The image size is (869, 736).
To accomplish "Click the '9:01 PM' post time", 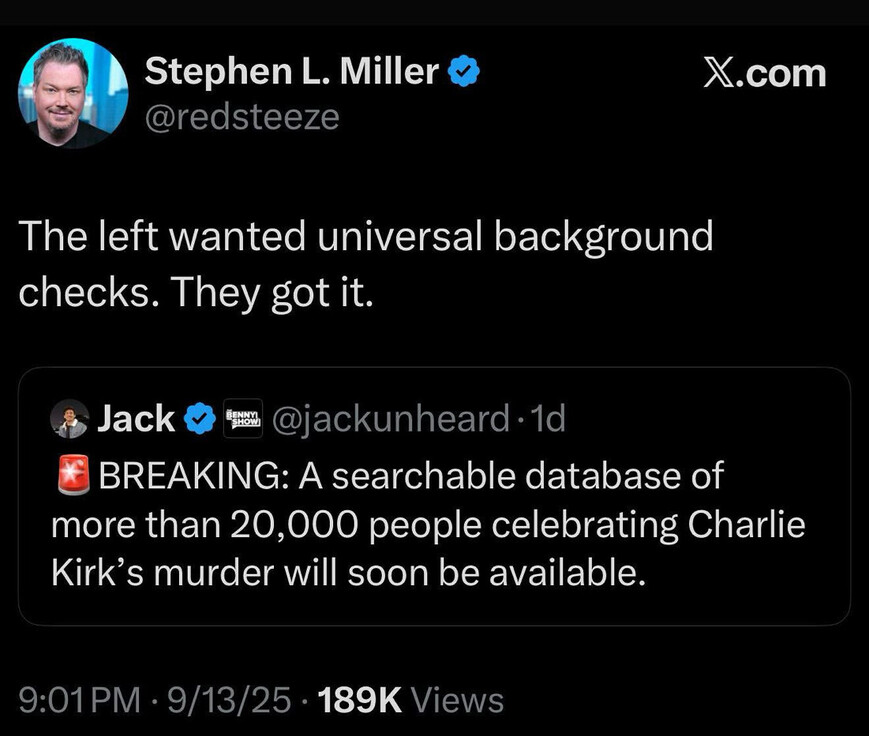I will click(x=80, y=700).
